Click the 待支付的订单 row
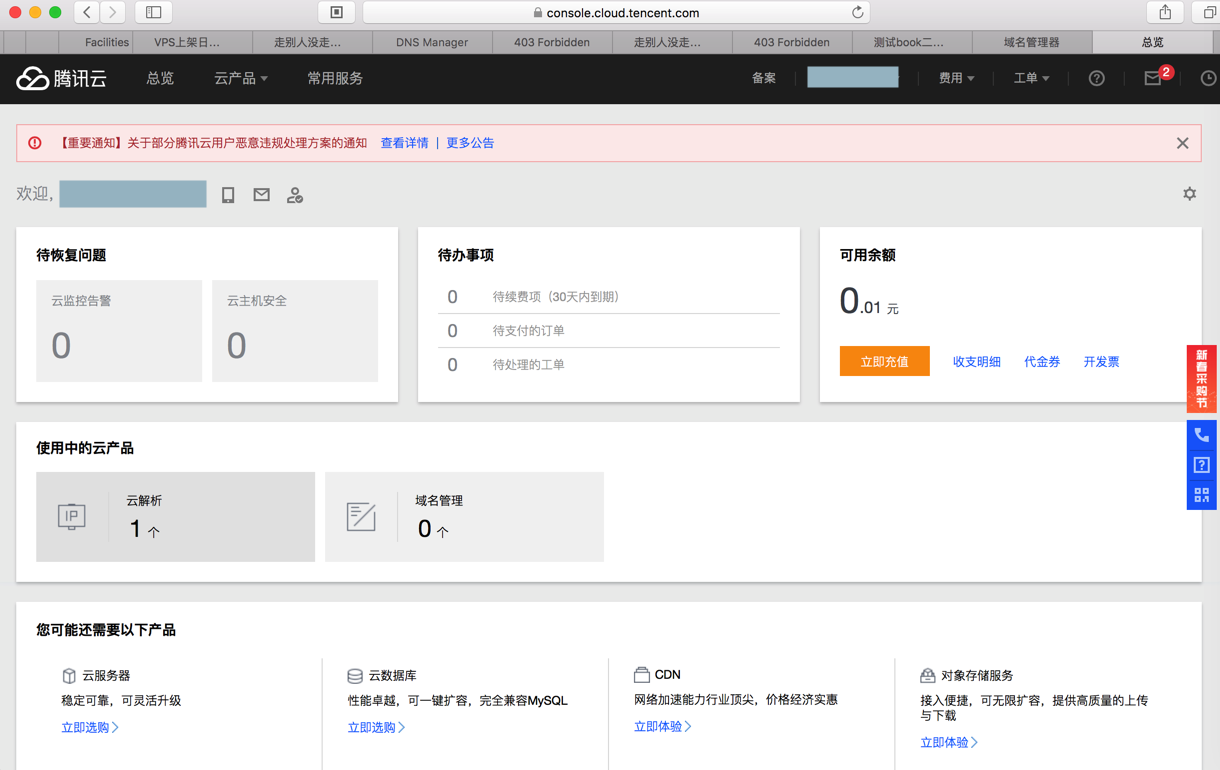Image resolution: width=1220 pixels, height=770 pixels. click(609, 331)
